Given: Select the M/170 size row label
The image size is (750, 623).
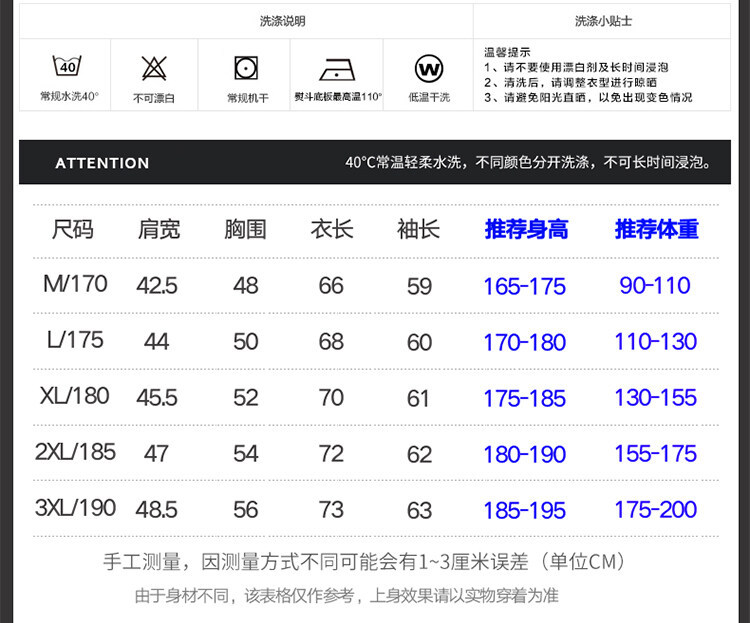Looking at the screenshot, I should point(75,284).
